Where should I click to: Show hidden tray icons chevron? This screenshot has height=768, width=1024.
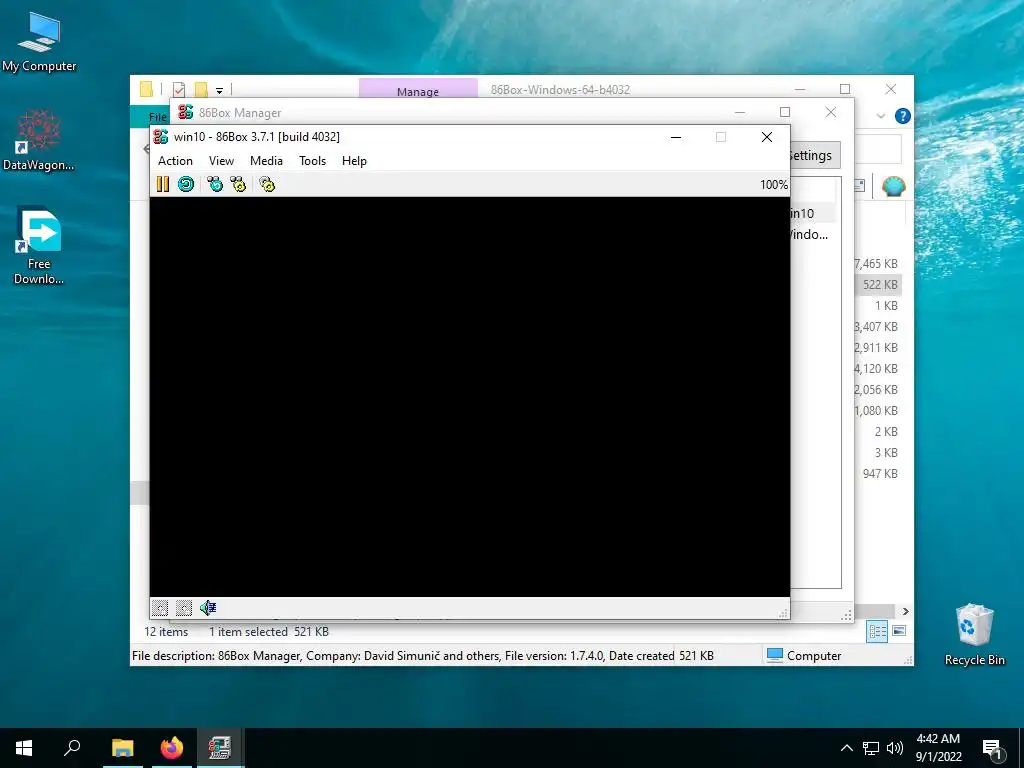(846, 748)
